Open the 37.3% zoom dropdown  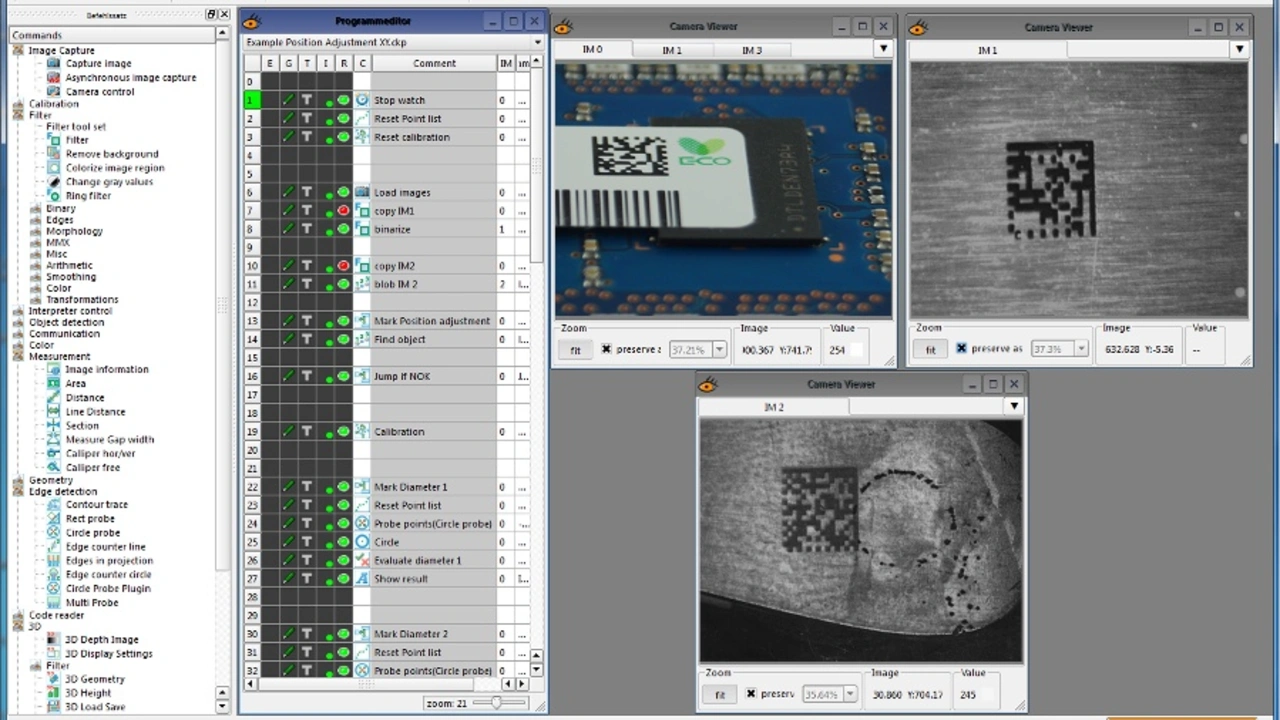(x=1080, y=349)
